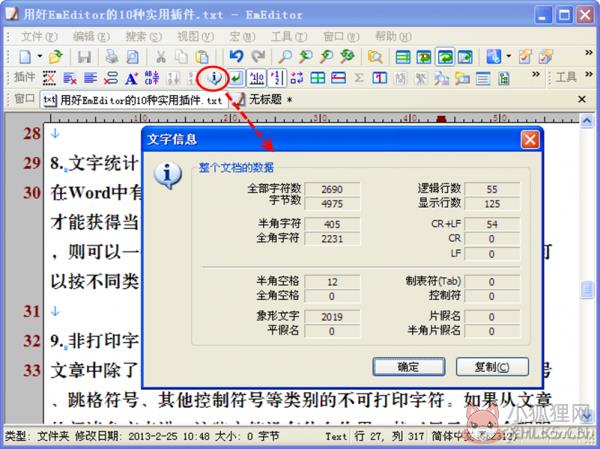
Task: Close the 文字信息 dialog
Action: [530, 140]
